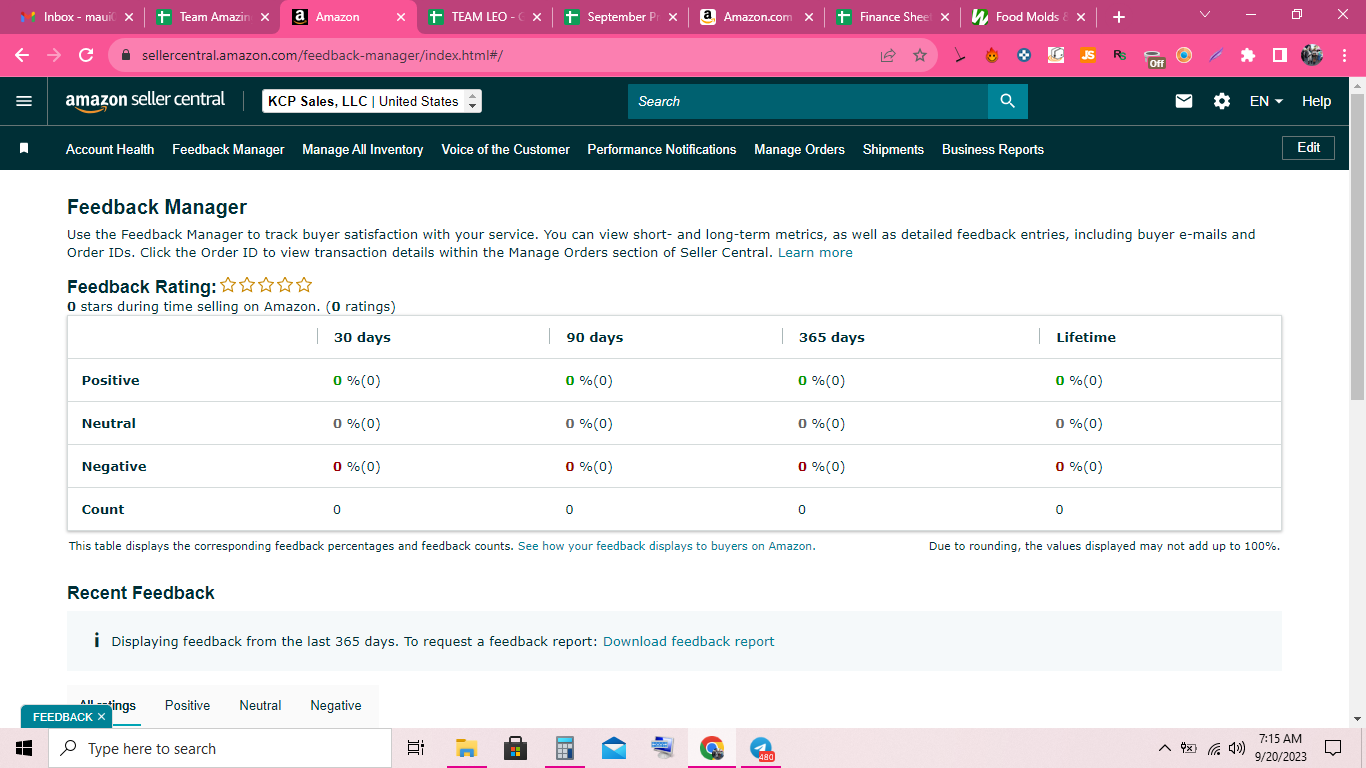Expand the Chrome tab search chevron
This screenshot has width=1366, height=768.
pos(1204,15)
